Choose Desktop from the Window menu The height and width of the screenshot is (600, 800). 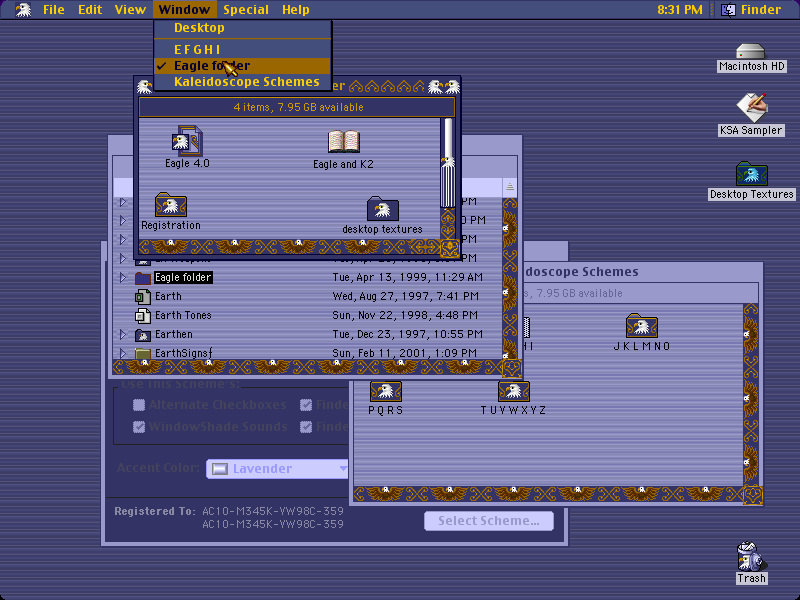(x=243, y=28)
